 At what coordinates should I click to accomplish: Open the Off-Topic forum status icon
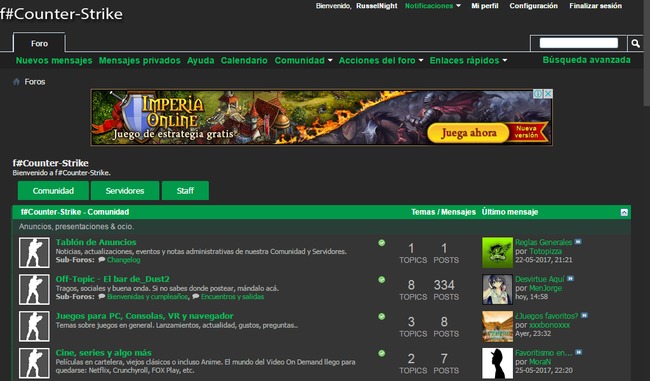click(x=34, y=289)
